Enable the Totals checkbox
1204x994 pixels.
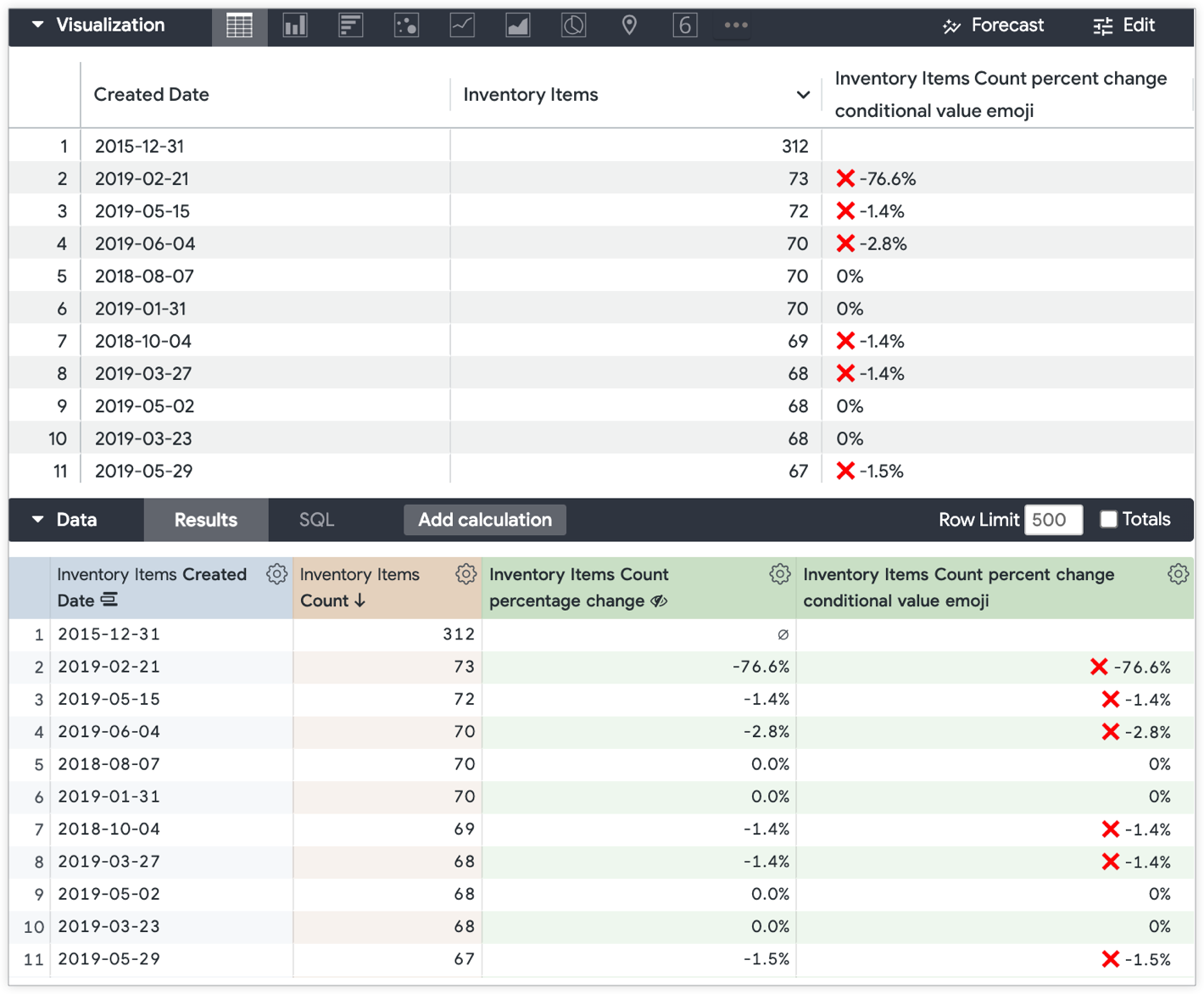click(x=1108, y=519)
